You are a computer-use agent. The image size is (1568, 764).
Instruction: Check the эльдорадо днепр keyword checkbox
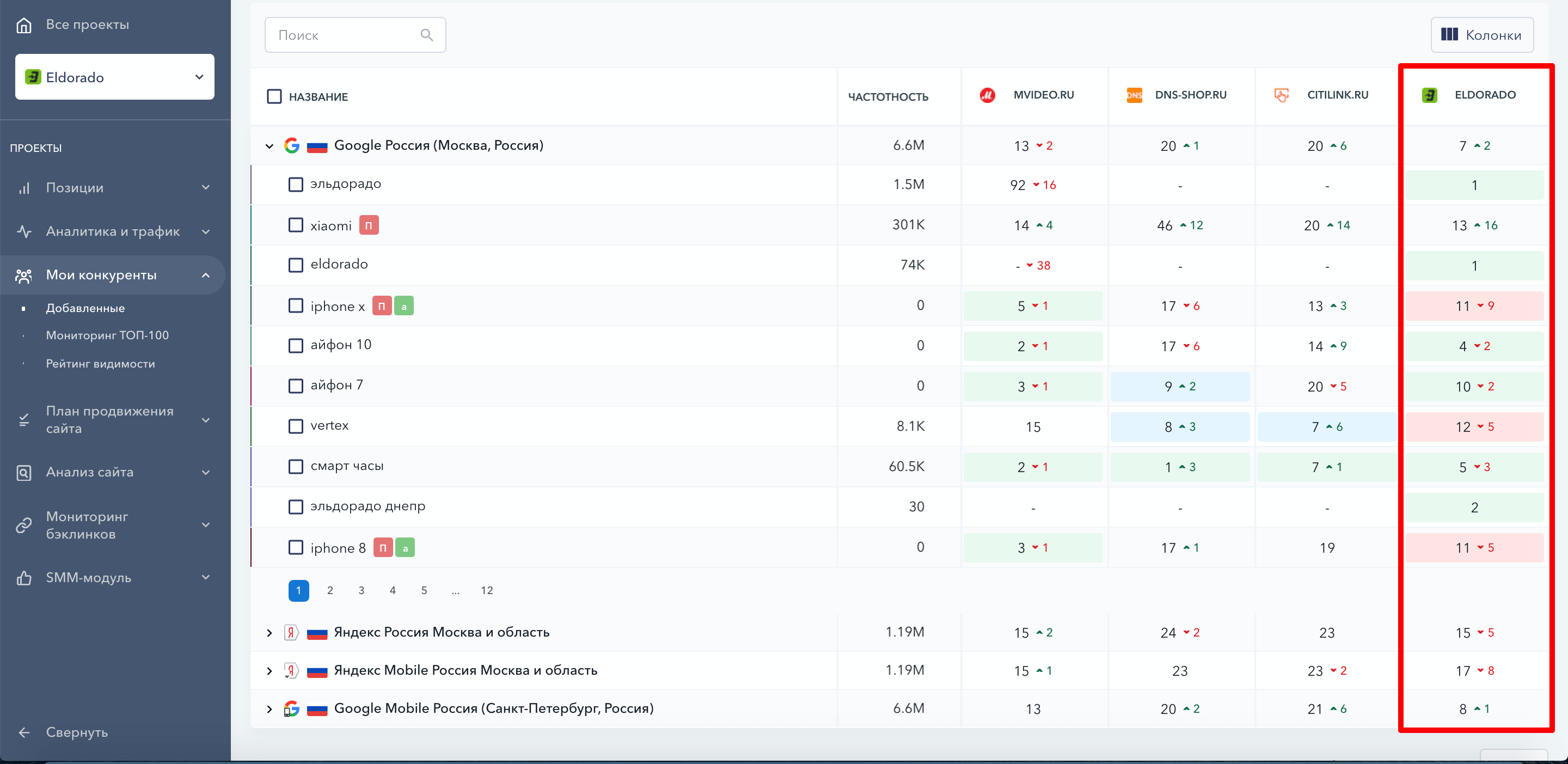295,506
